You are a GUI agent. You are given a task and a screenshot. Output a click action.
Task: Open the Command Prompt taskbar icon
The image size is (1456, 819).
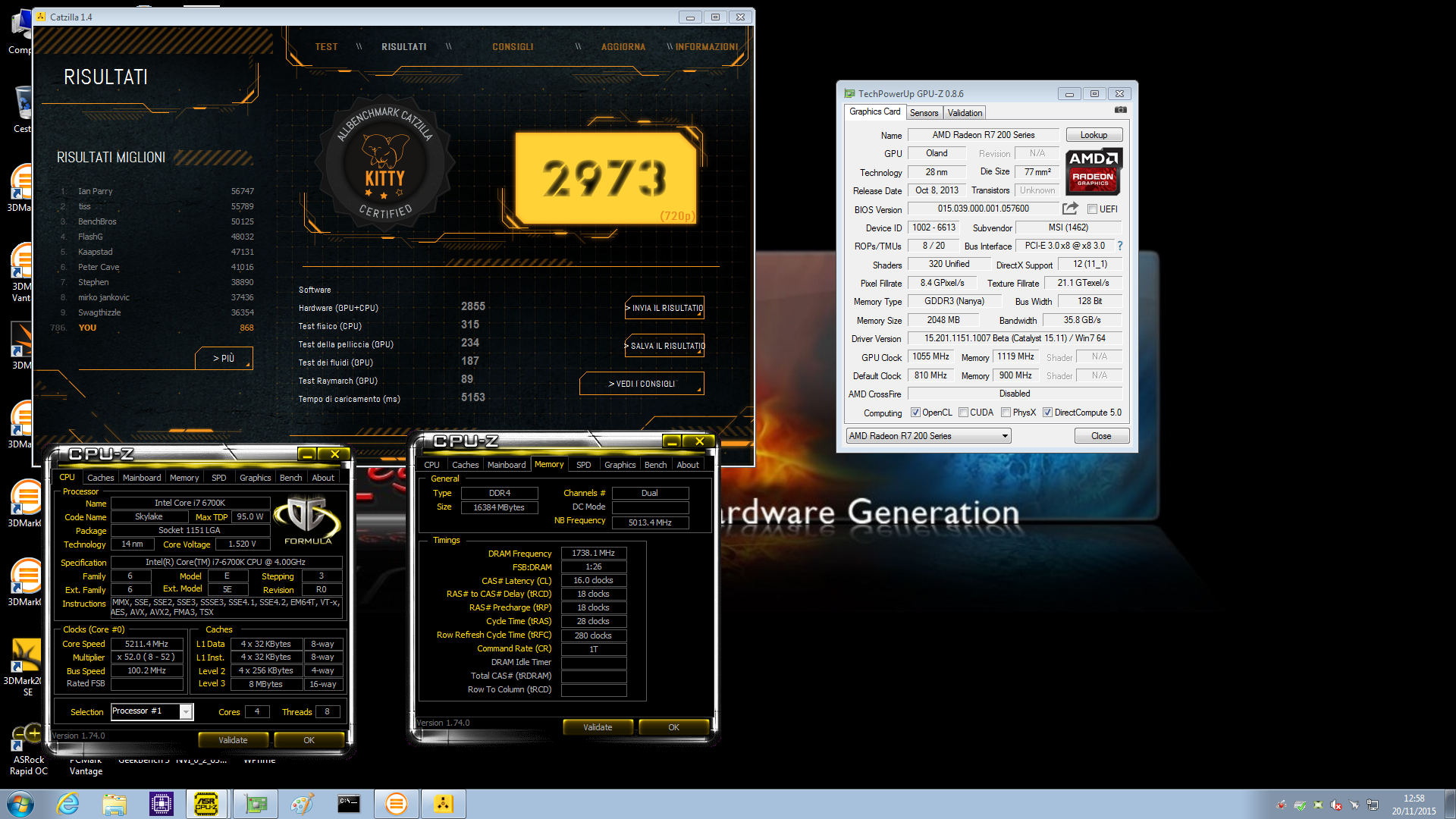point(349,804)
